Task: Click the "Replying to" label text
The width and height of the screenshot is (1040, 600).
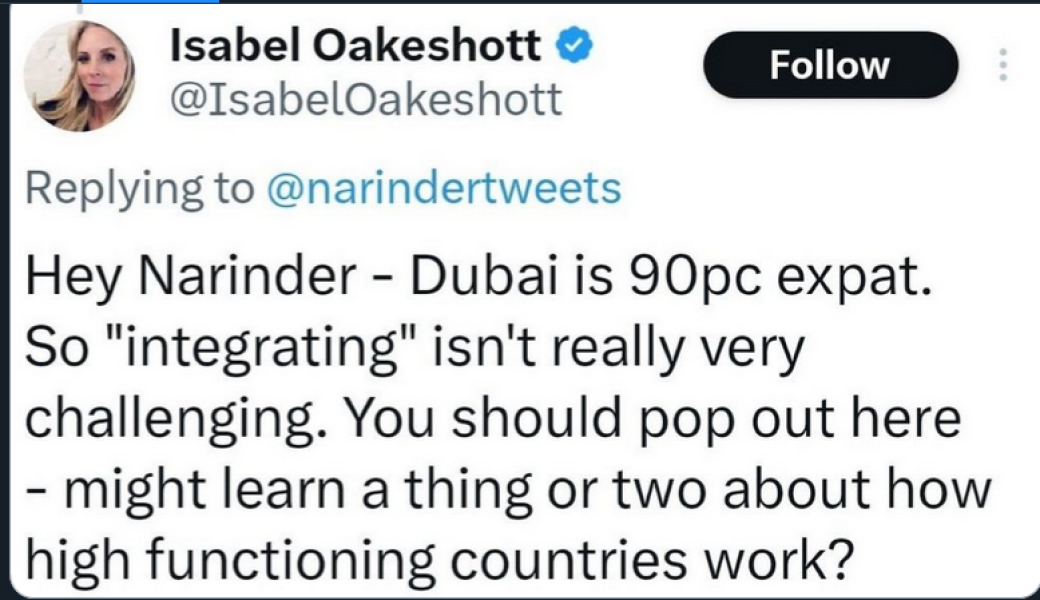Action: tap(139, 188)
